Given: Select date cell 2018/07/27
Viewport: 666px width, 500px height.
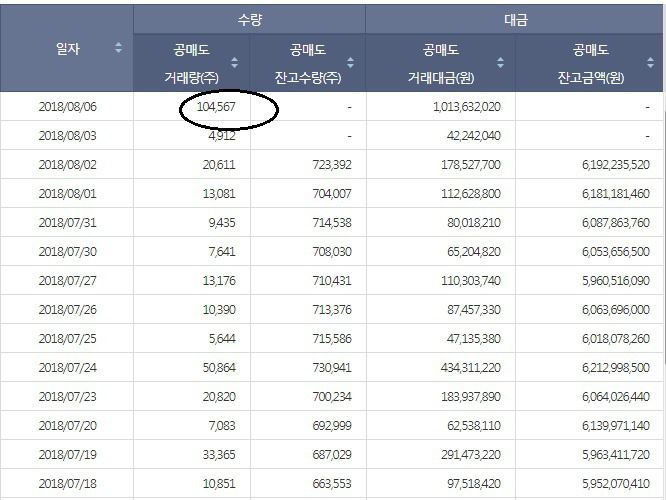Looking at the screenshot, I should 68,280.
